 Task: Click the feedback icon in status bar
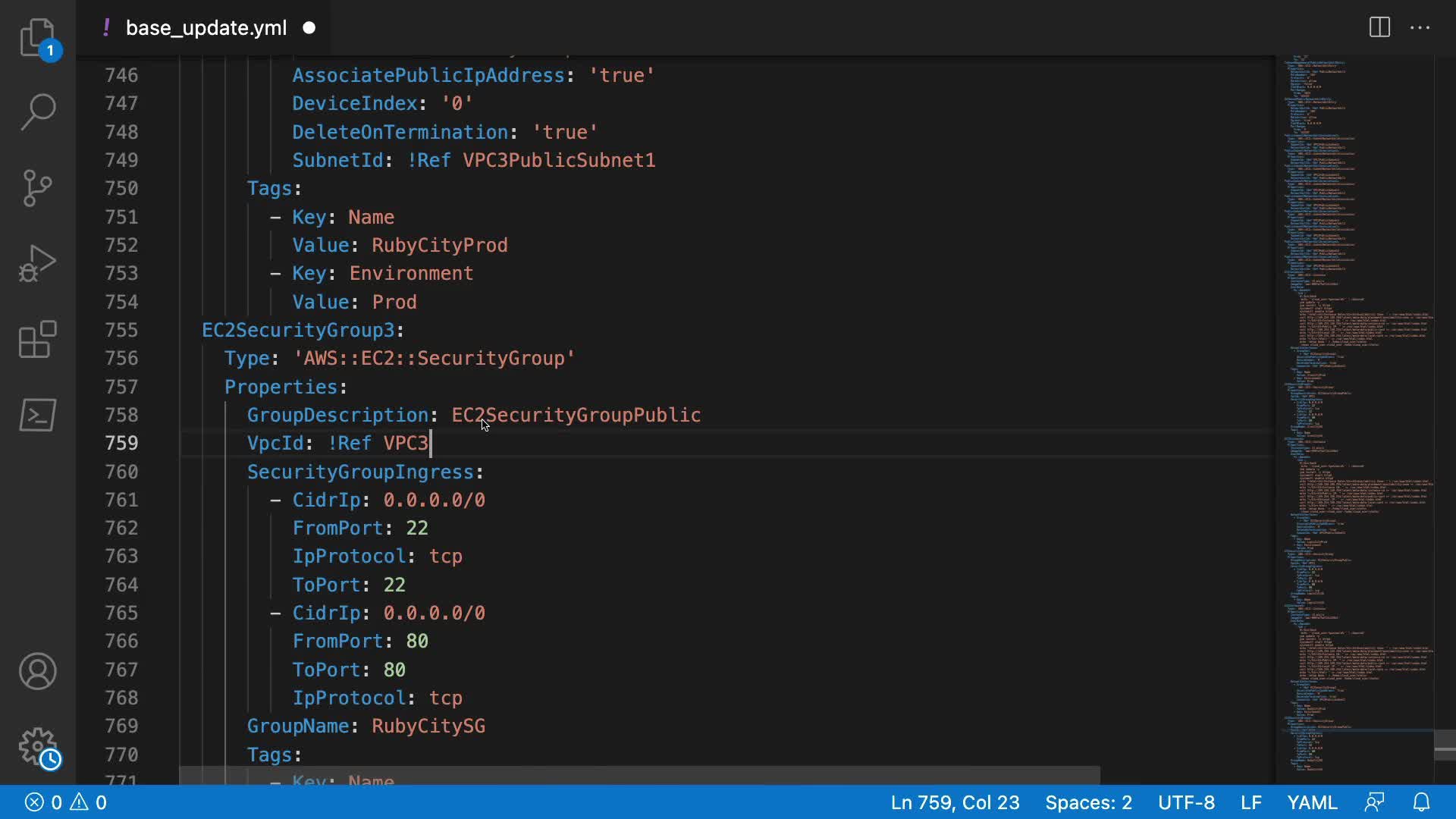[1374, 802]
